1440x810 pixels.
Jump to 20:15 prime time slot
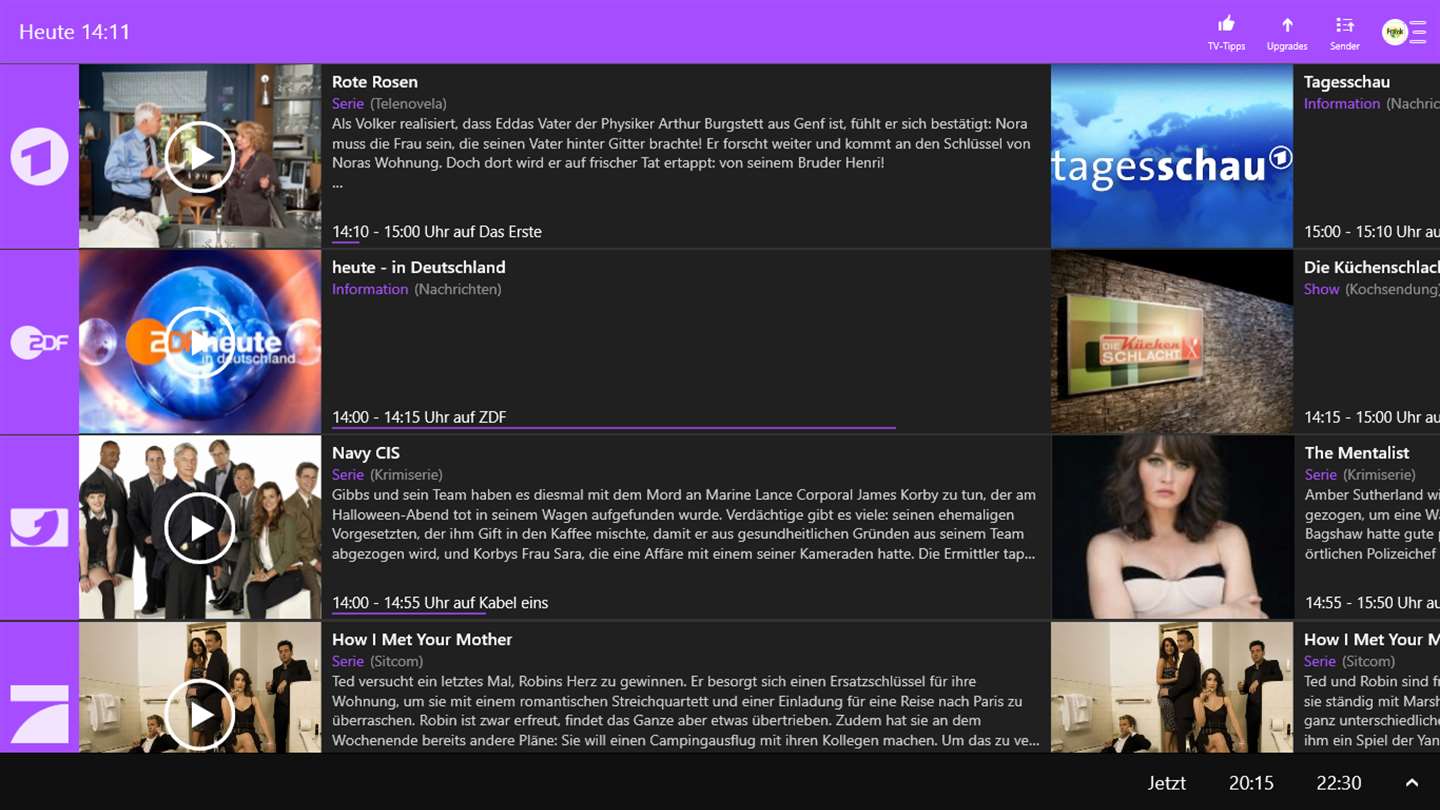1251,783
